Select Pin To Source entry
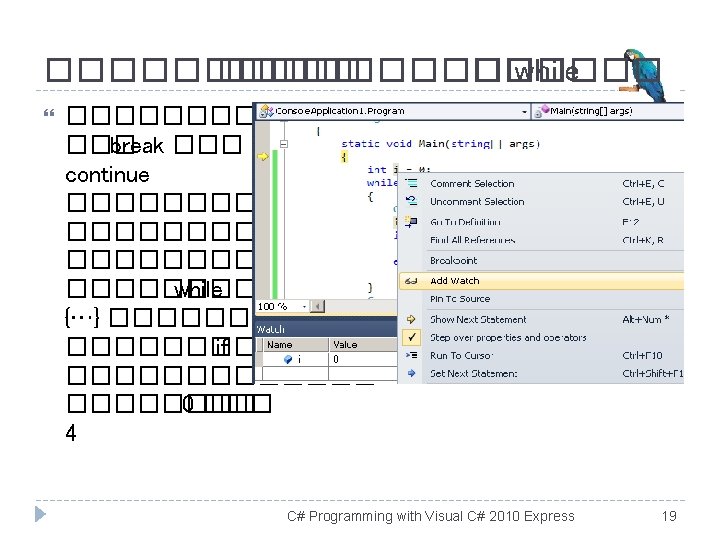Screen dimensions: 720x540 [x=542, y=299]
